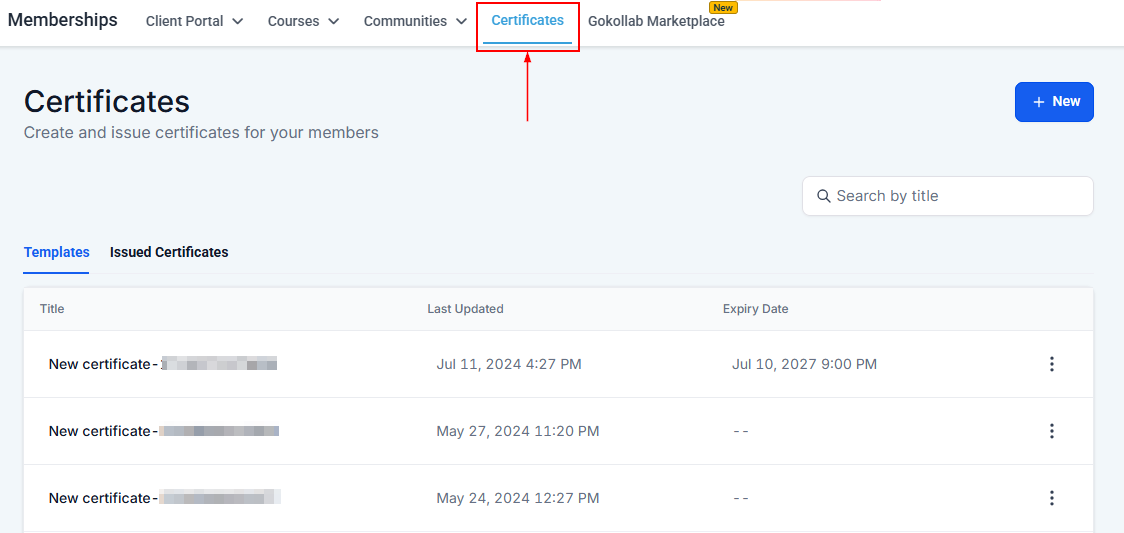1124x533 pixels.
Task: Expand the Client Portal dropdown
Action: coord(194,21)
